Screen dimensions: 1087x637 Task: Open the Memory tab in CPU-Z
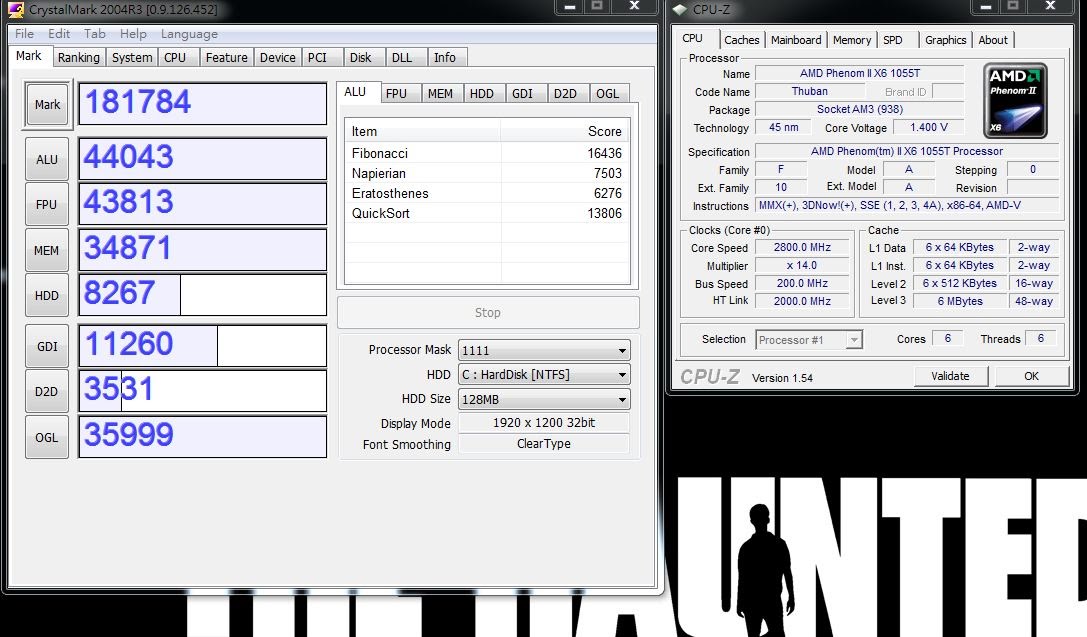pyautogui.click(x=852, y=40)
